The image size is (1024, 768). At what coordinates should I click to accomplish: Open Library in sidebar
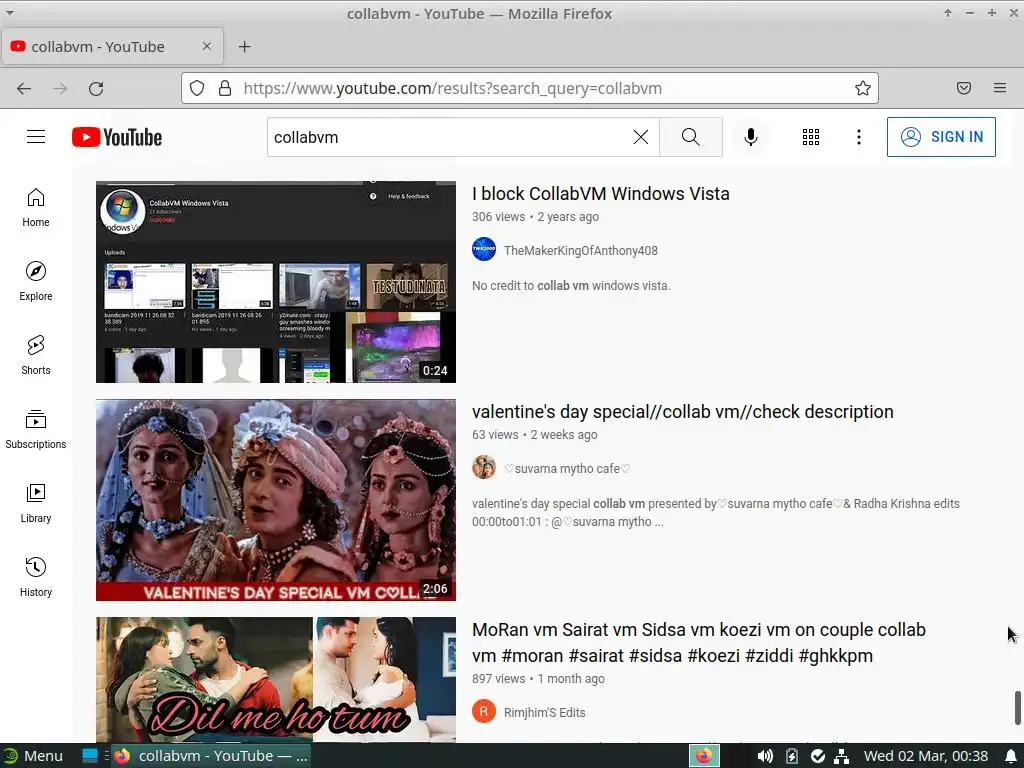click(x=36, y=503)
